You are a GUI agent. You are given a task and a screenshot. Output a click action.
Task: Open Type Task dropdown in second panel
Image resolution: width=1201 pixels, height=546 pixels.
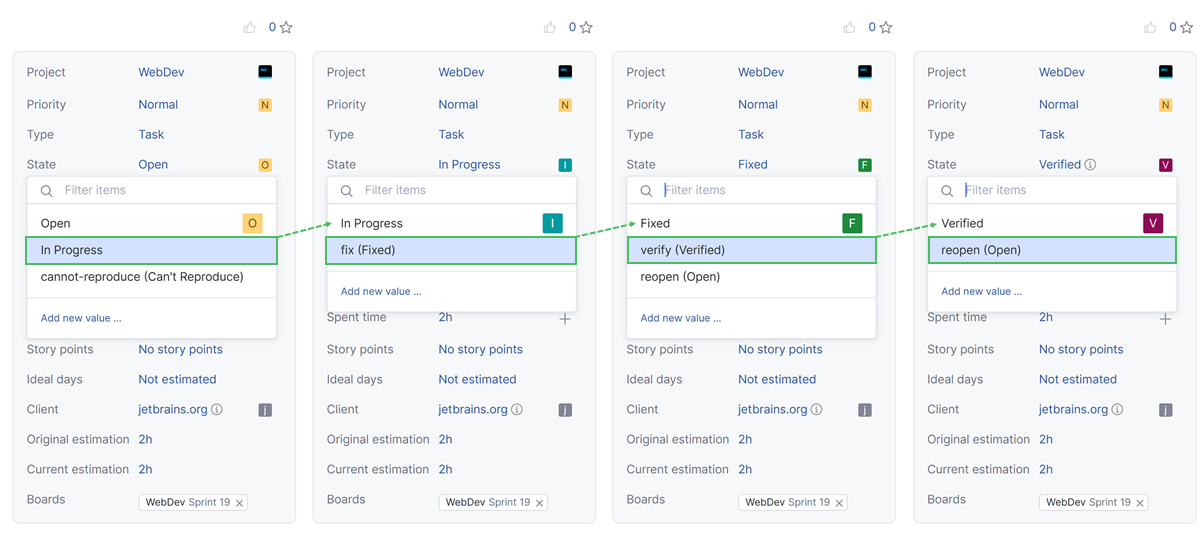(x=451, y=135)
